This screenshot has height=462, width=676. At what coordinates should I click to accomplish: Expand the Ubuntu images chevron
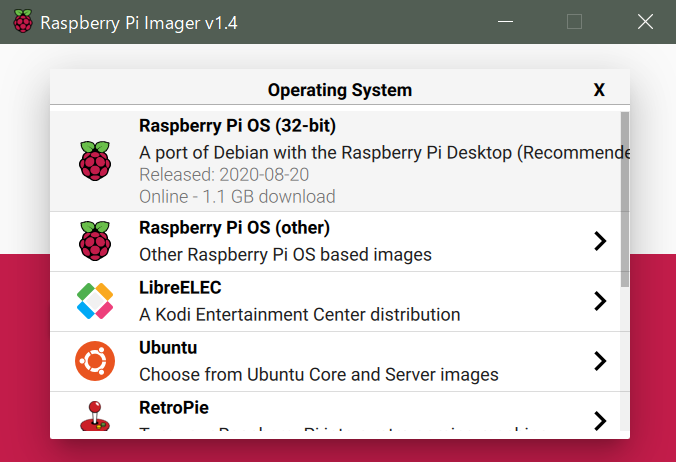tap(600, 361)
